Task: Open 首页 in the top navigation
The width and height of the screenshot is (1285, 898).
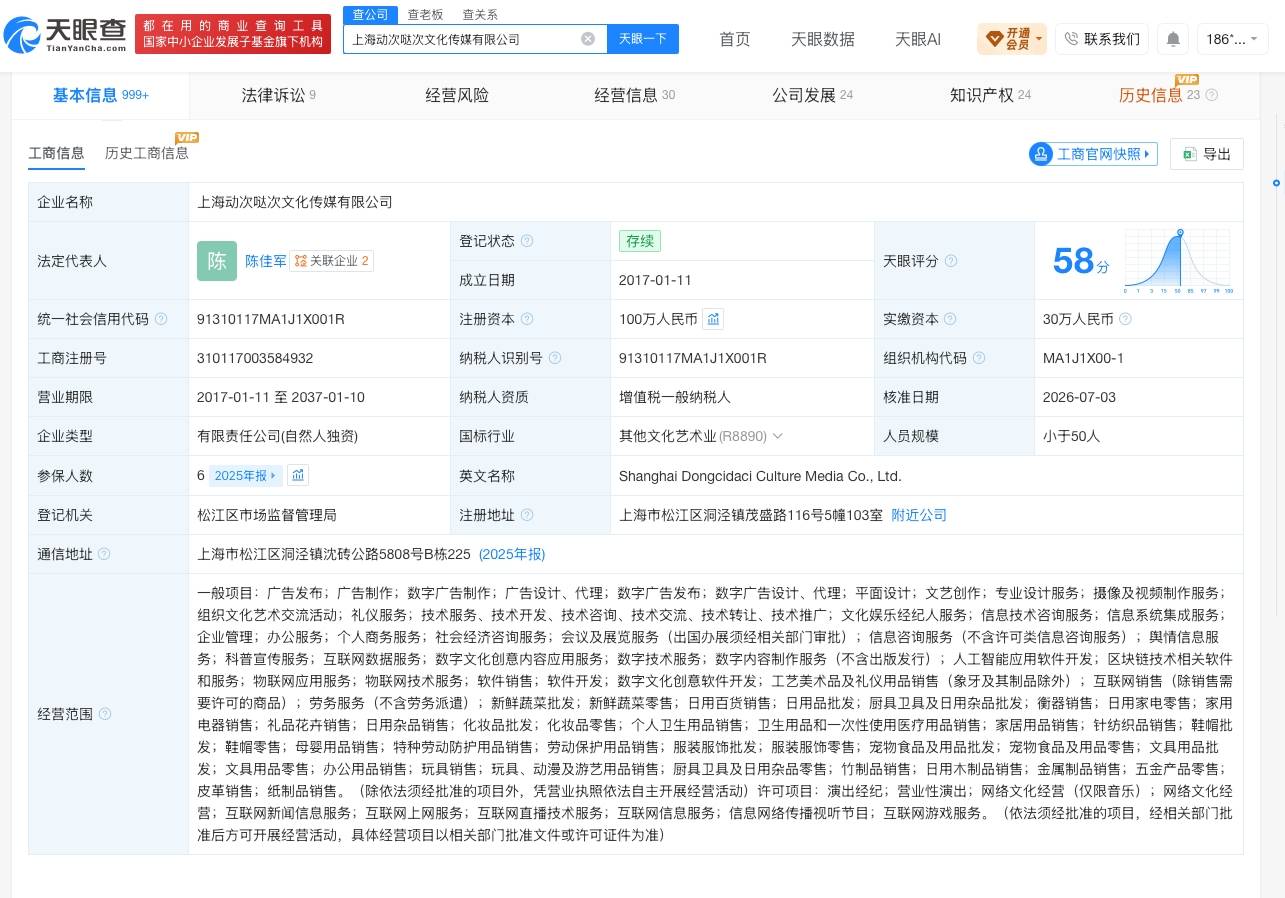Action: tap(735, 39)
